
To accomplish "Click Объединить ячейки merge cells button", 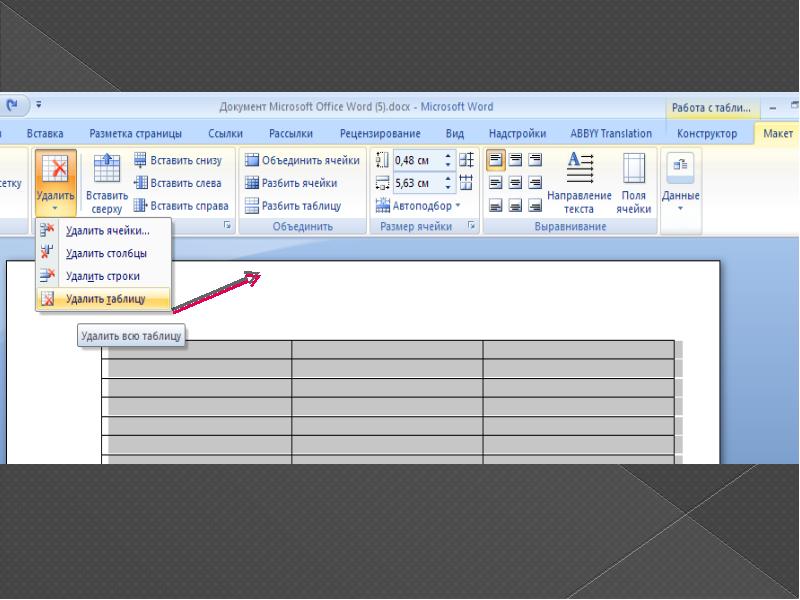I will [x=302, y=160].
